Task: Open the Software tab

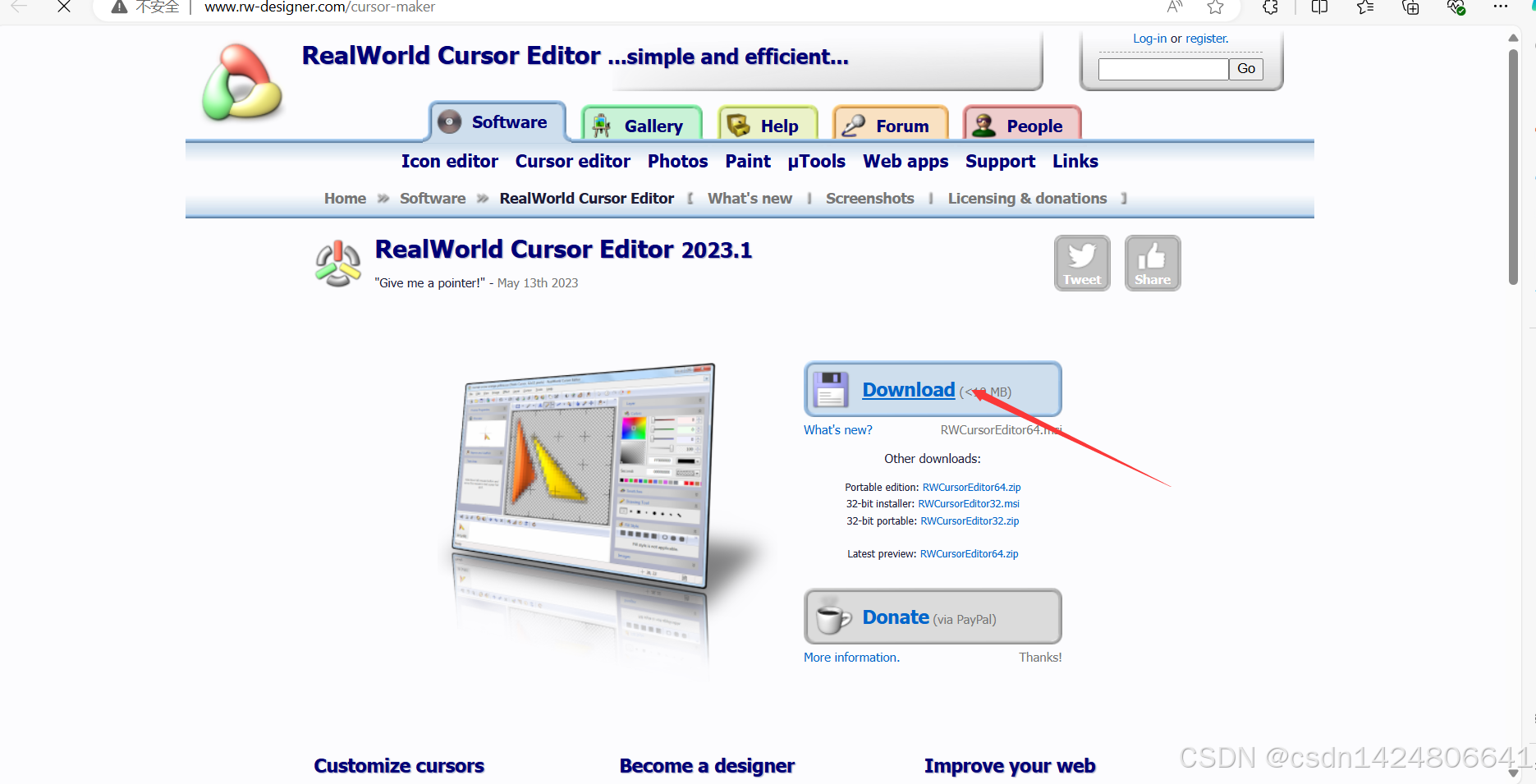Action: click(x=497, y=122)
